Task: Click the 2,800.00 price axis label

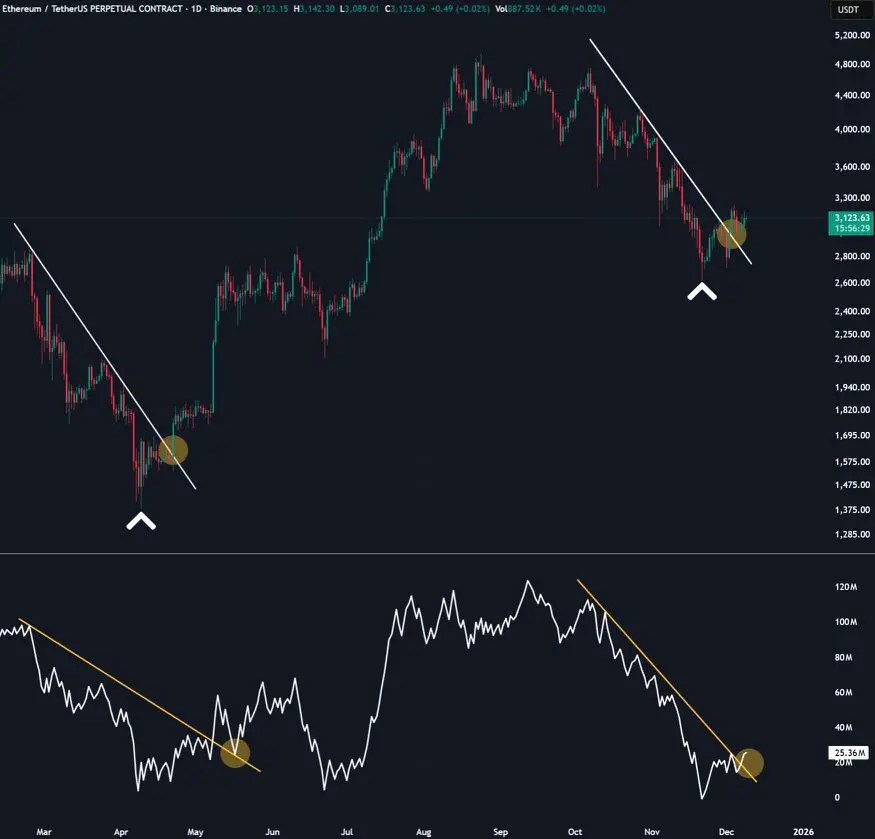Action: click(852, 256)
